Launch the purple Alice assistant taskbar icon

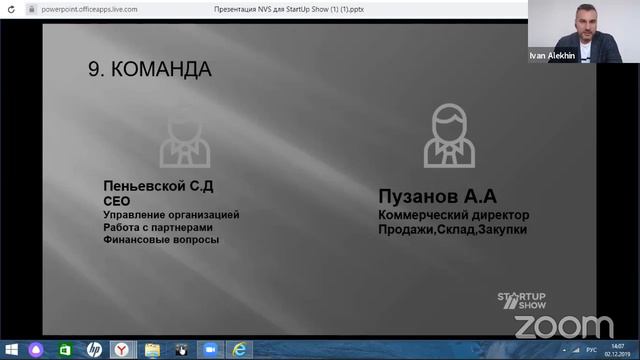click(36, 350)
